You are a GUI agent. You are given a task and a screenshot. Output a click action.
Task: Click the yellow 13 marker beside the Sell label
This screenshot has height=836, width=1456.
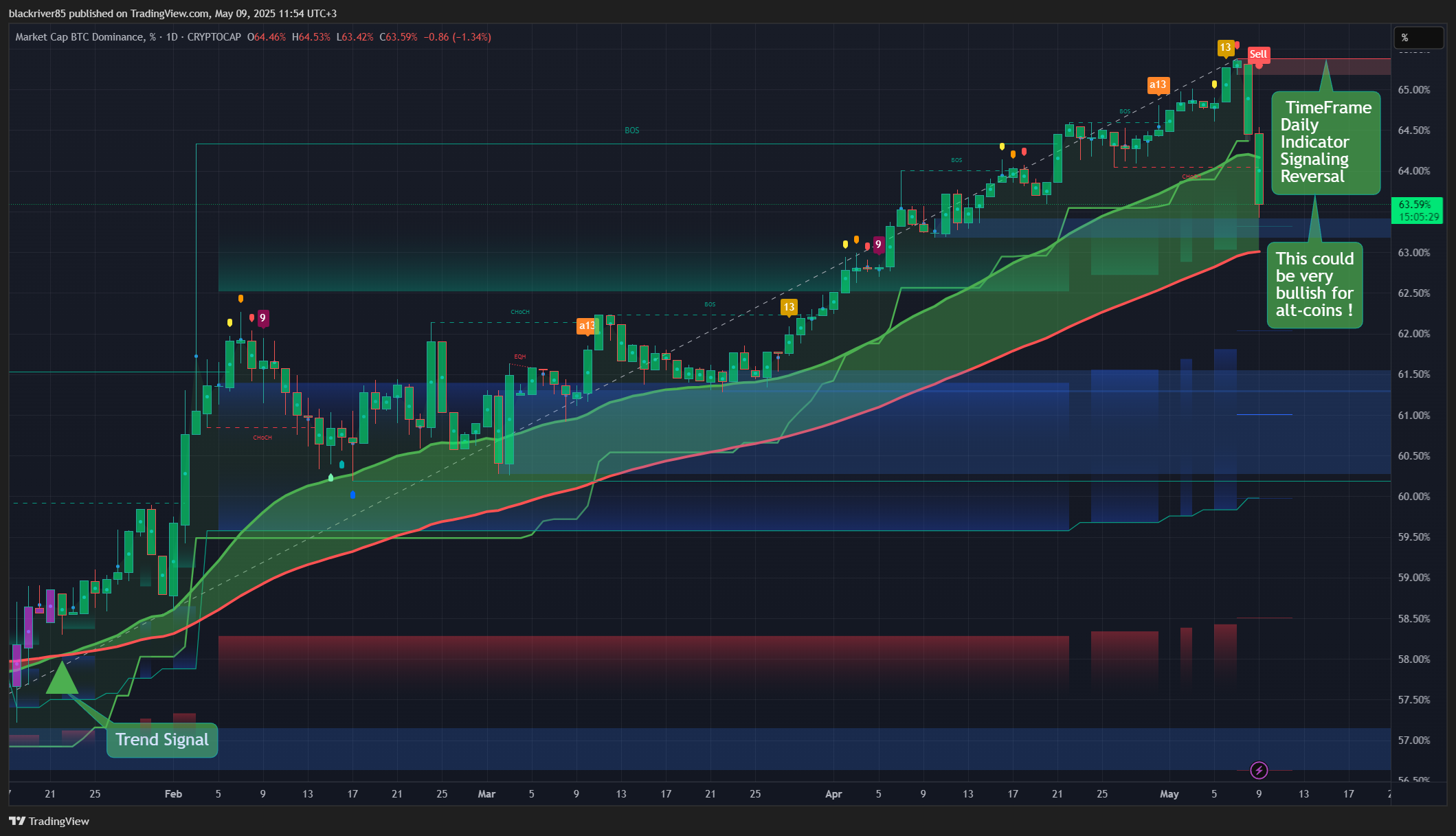(x=1225, y=47)
